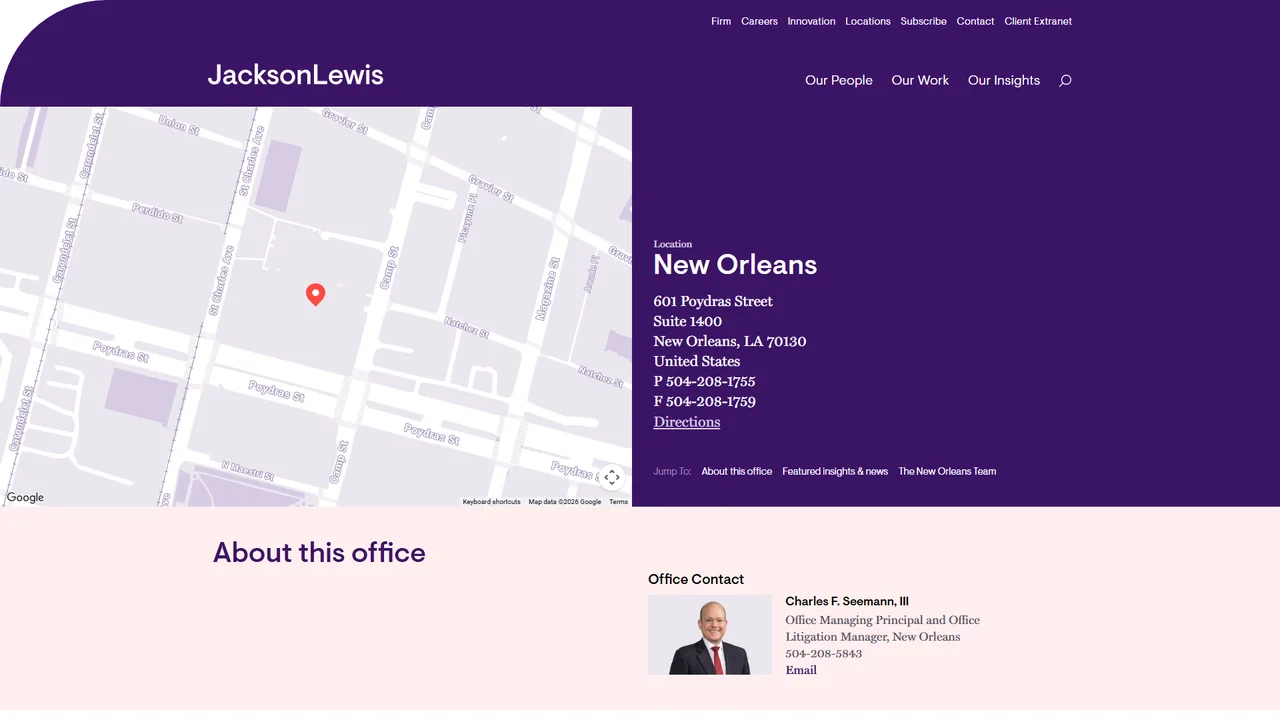Click the Directions link
Image resolution: width=1280 pixels, height=720 pixels.
coord(687,422)
